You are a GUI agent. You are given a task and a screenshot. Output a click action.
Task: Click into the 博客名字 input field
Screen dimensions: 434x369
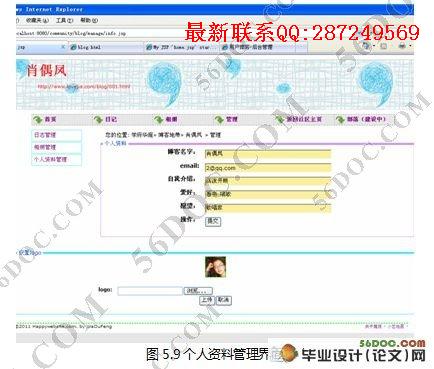[268, 154]
